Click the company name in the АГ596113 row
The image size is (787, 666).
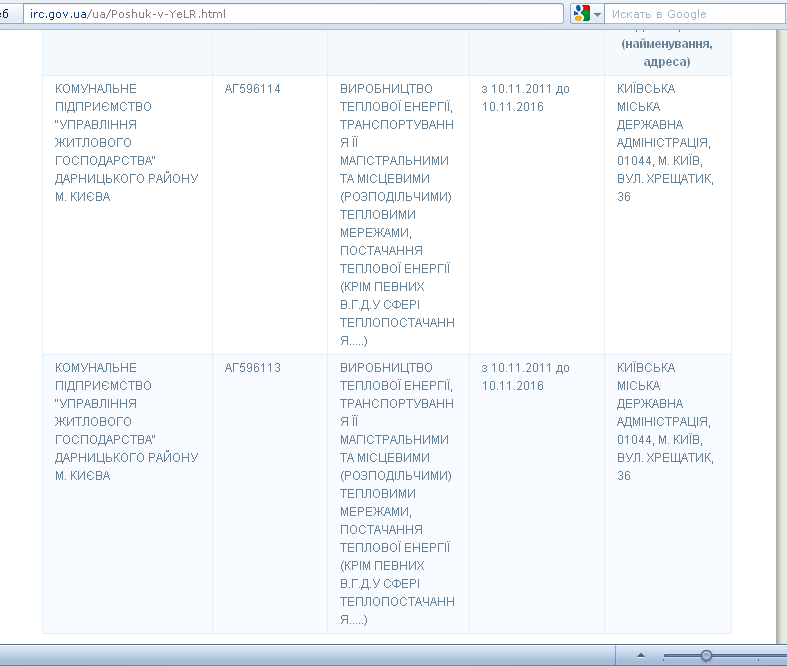point(126,422)
